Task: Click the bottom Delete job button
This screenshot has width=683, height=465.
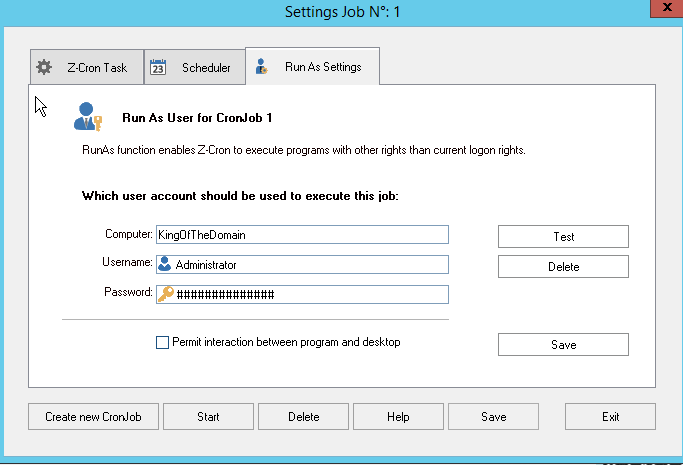Action: 304,417
